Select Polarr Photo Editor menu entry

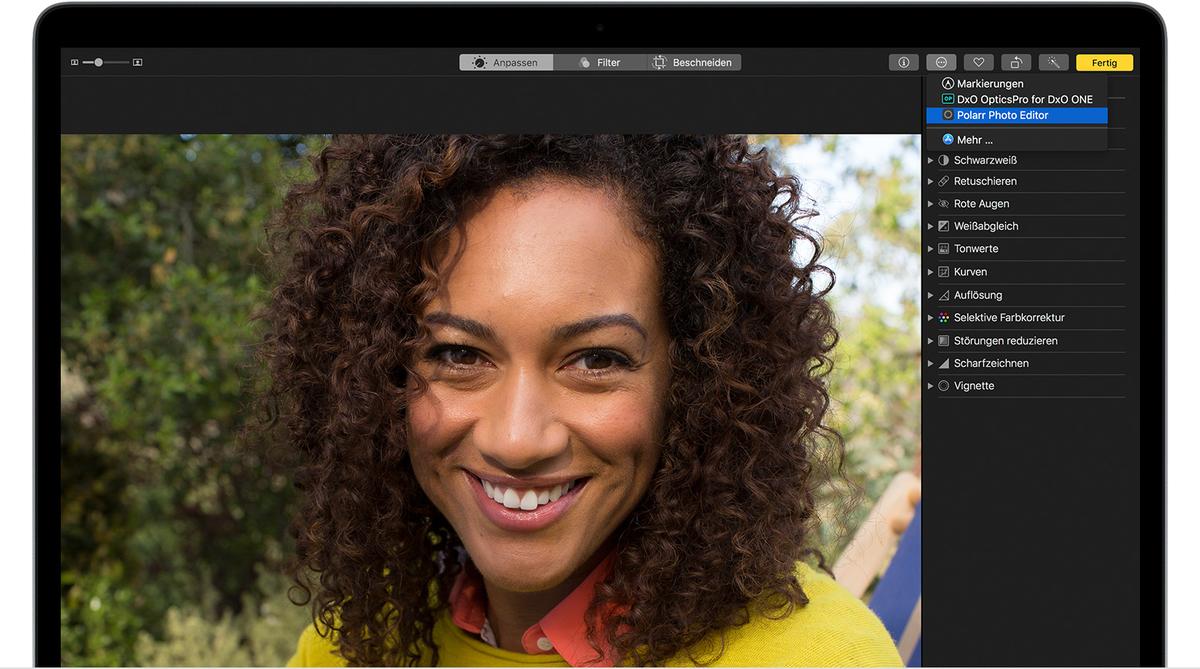1017,115
